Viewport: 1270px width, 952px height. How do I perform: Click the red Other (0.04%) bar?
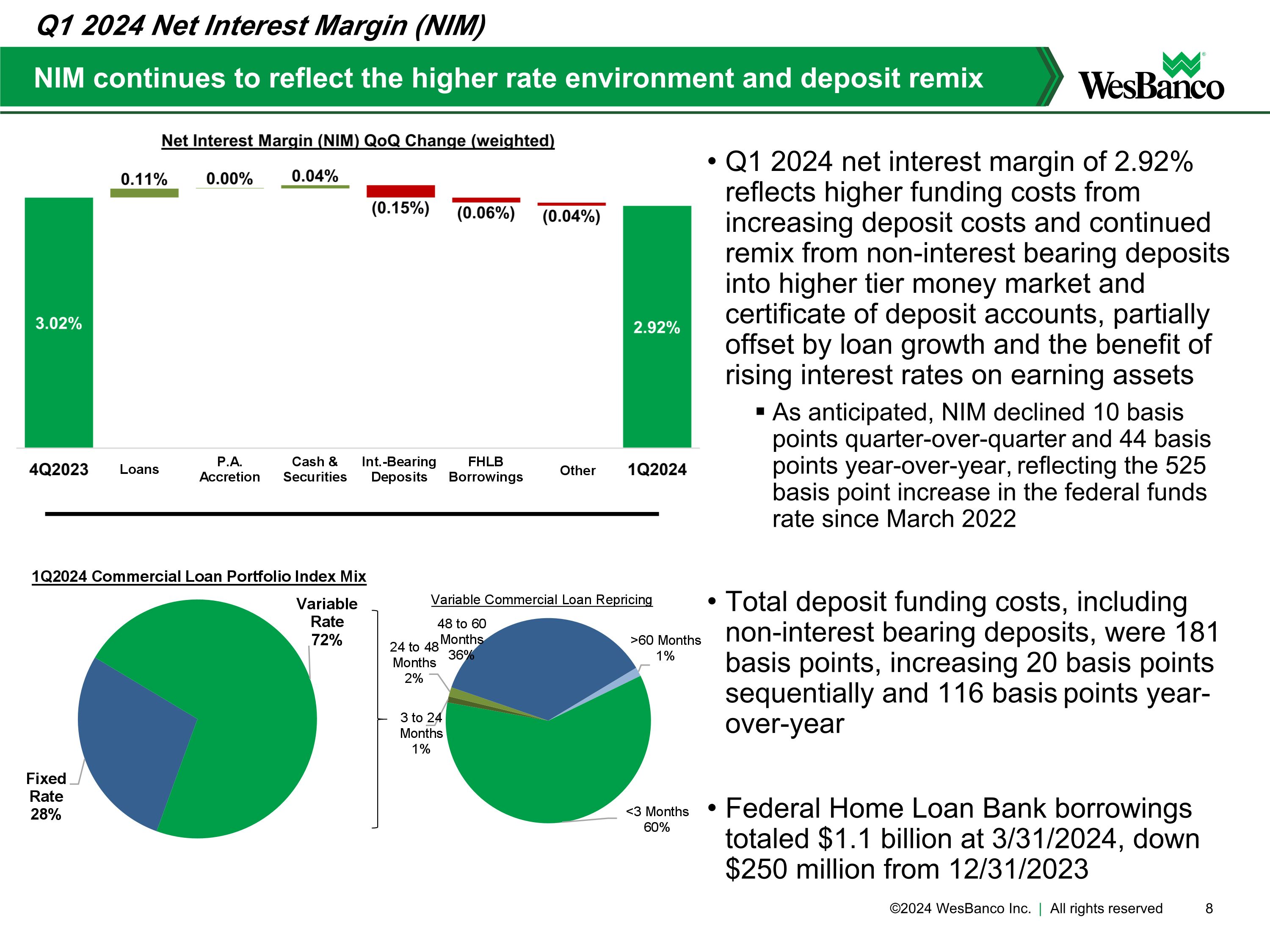pyautogui.click(x=571, y=204)
